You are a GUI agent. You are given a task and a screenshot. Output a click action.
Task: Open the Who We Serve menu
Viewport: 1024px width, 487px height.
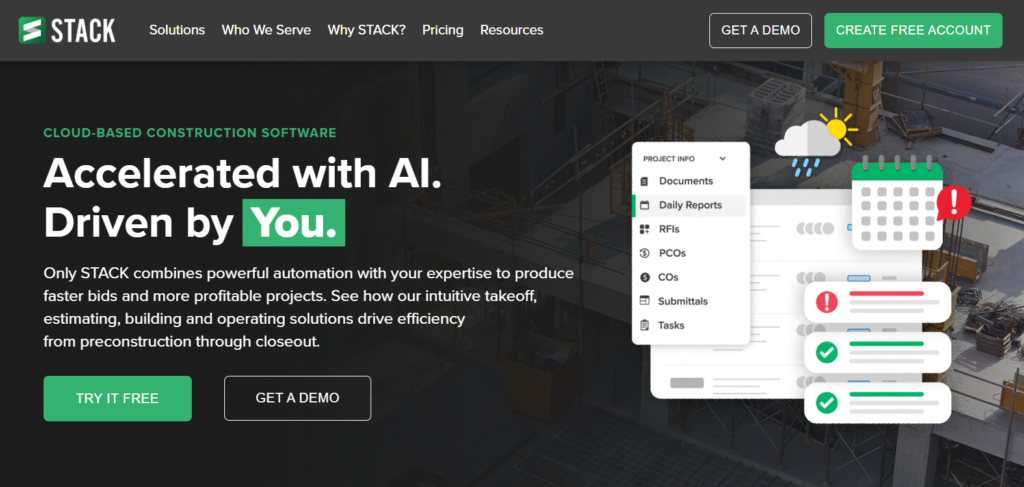pos(266,30)
